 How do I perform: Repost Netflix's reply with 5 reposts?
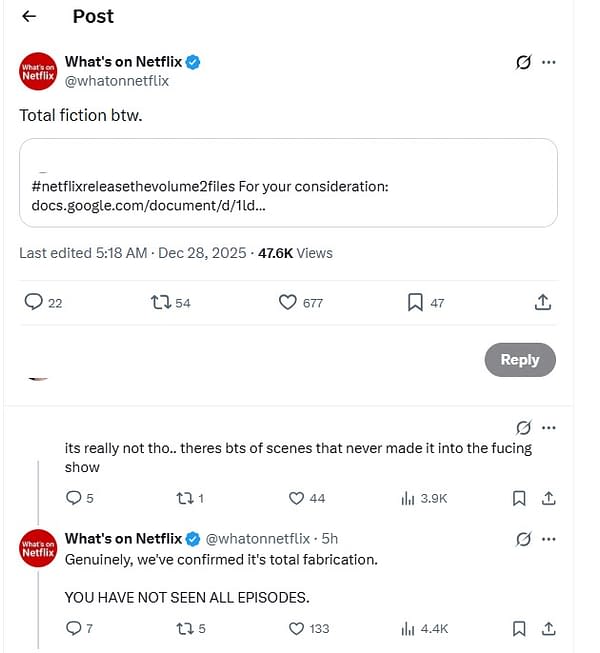pyautogui.click(x=186, y=629)
